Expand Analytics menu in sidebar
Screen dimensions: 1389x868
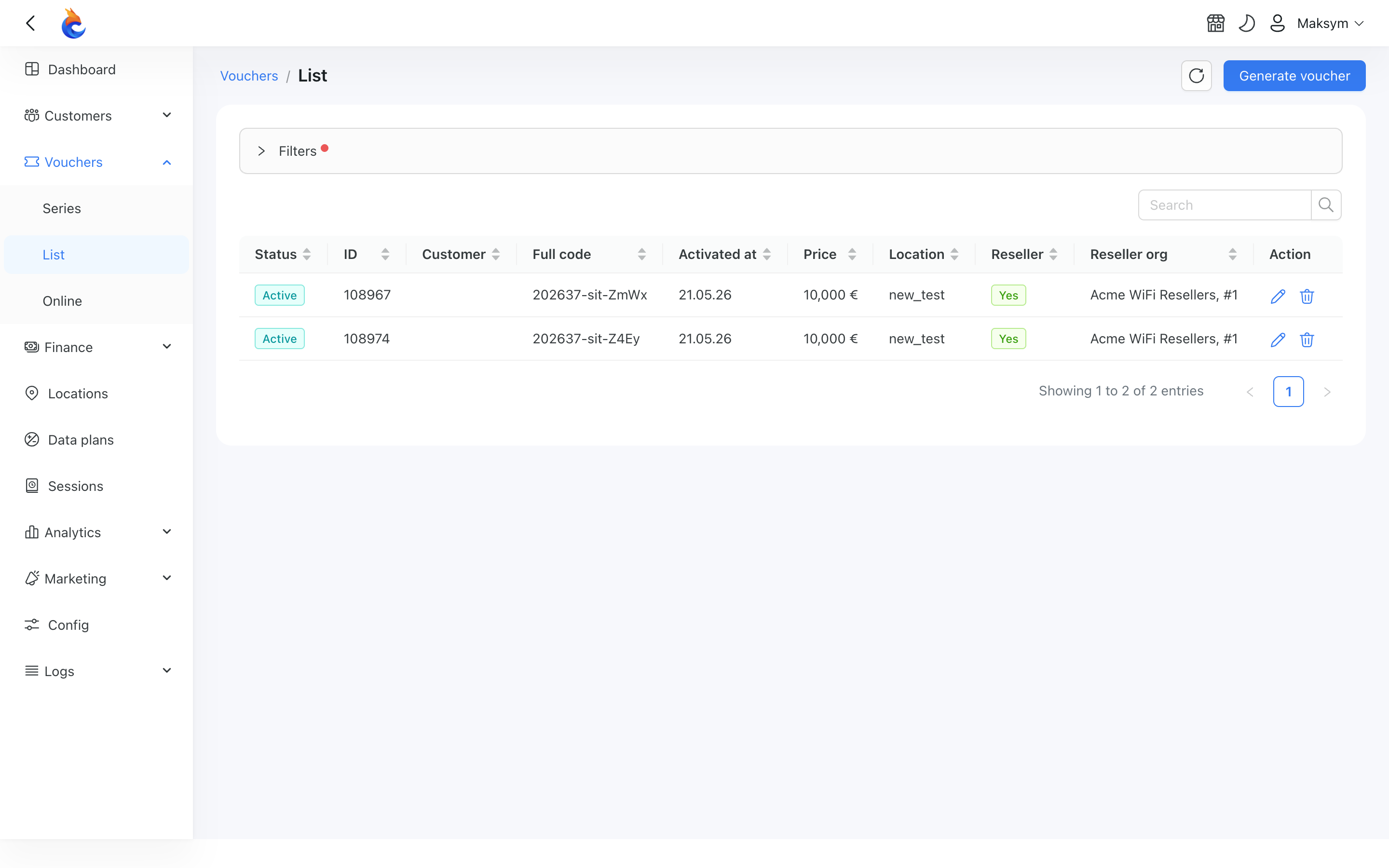[x=96, y=532]
